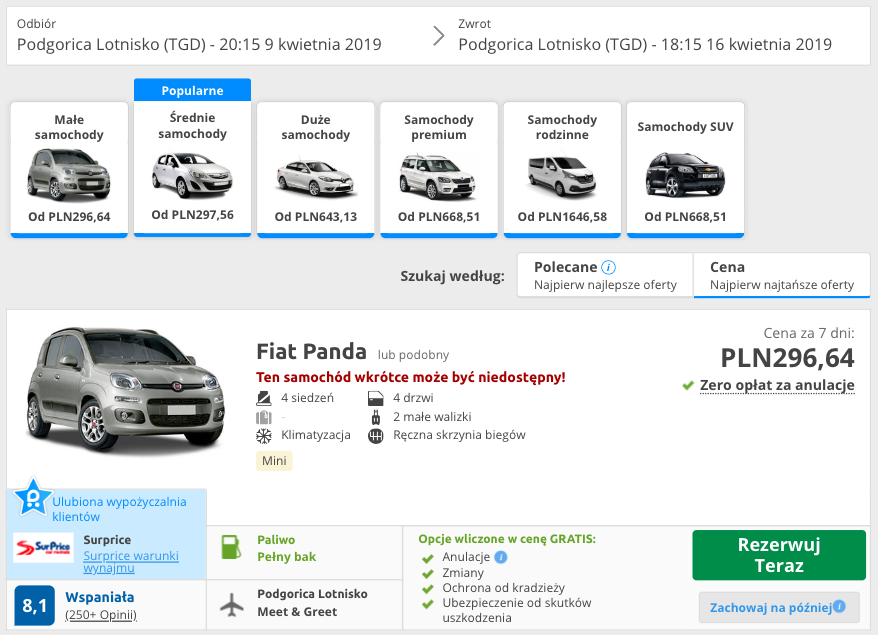Click the green check beside Zero opłat
878x635 pixels.
[688, 386]
